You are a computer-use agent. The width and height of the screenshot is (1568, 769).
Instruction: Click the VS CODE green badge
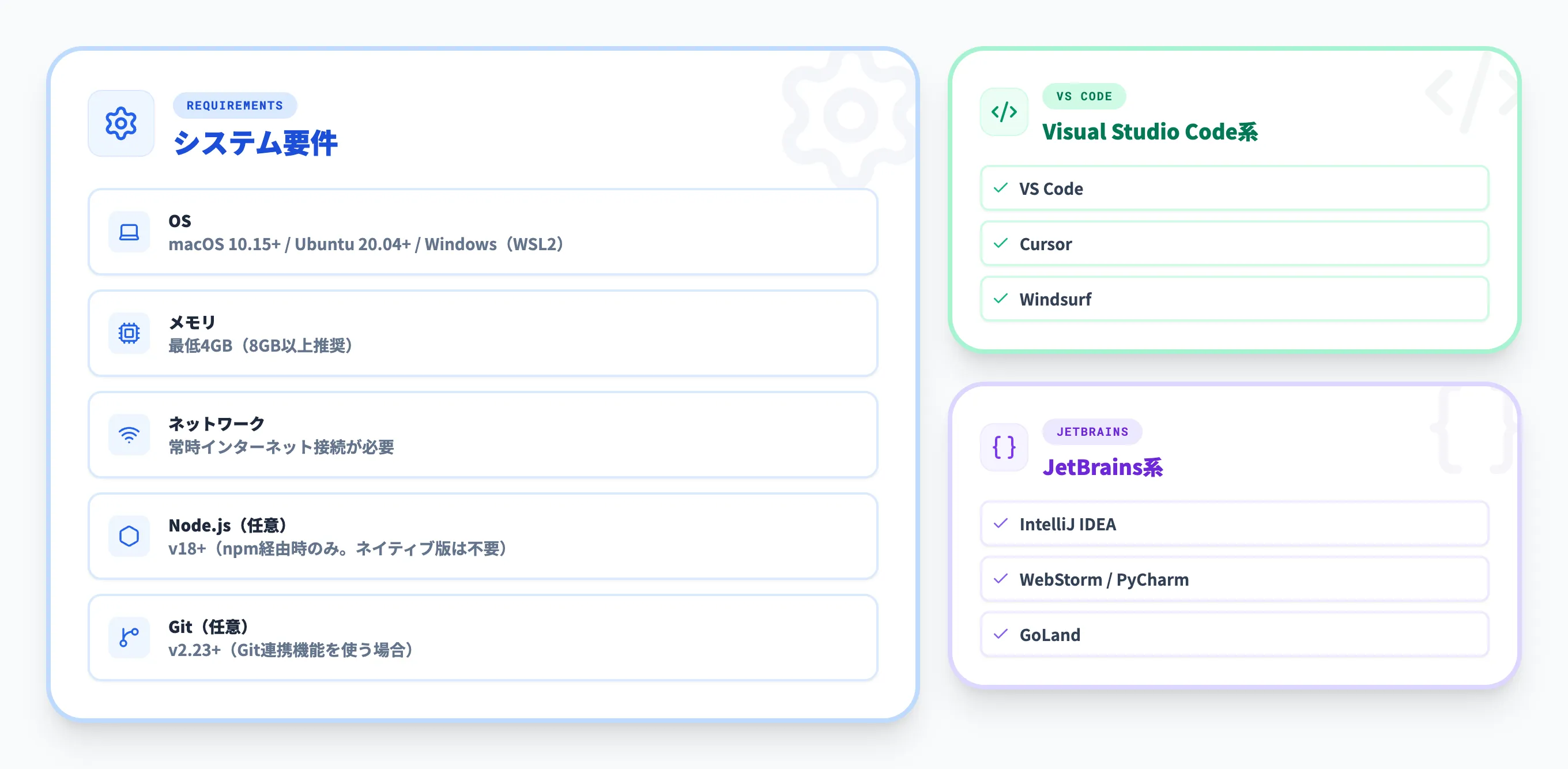pyautogui.click(x=1084, y=96)
